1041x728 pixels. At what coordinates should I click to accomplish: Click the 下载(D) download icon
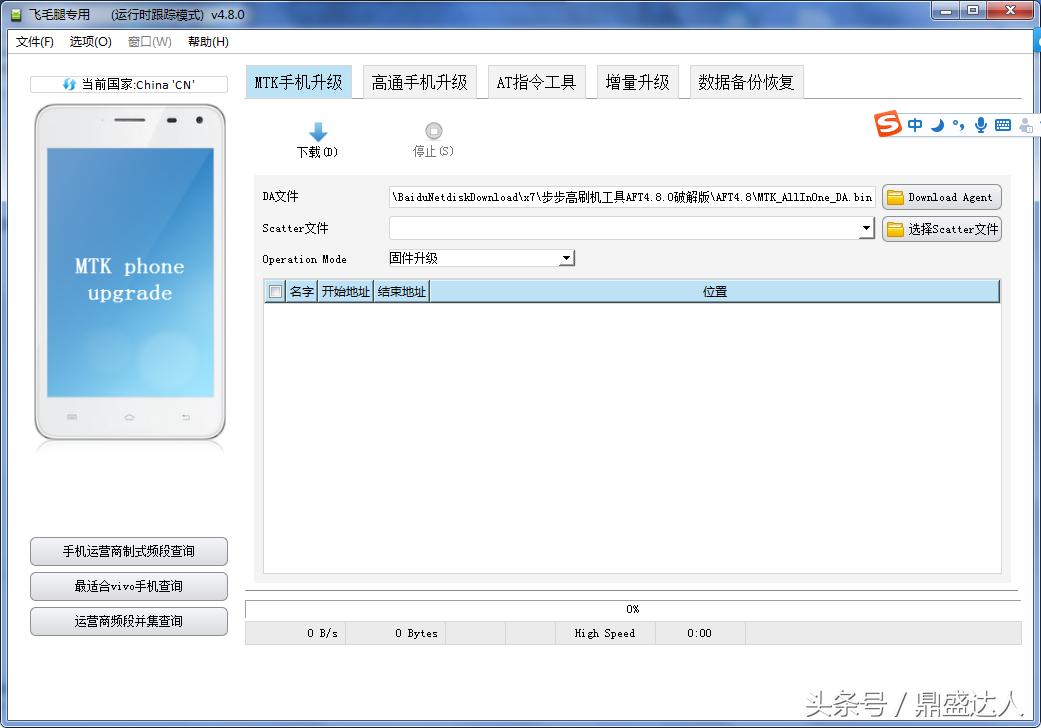(318, 131)
